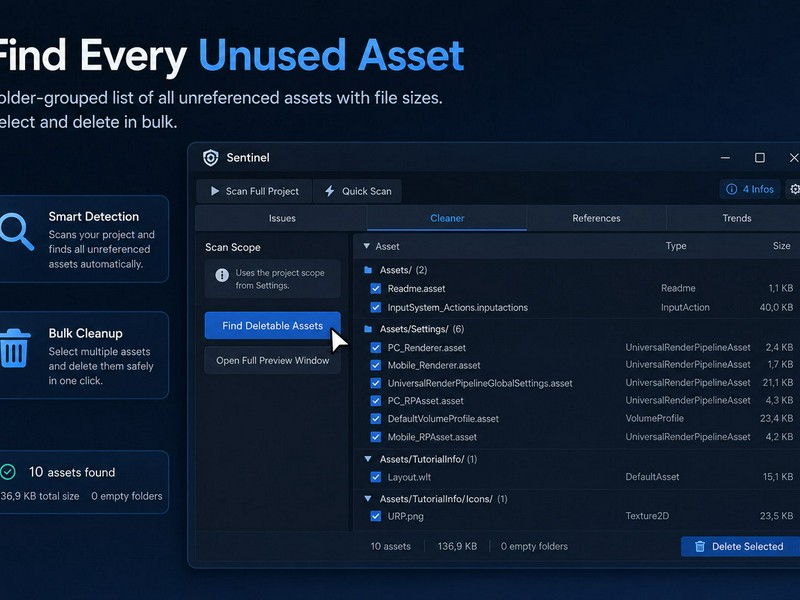
Task: Toggle the Asset column header triangle
Action: click(x=366, y=246)
